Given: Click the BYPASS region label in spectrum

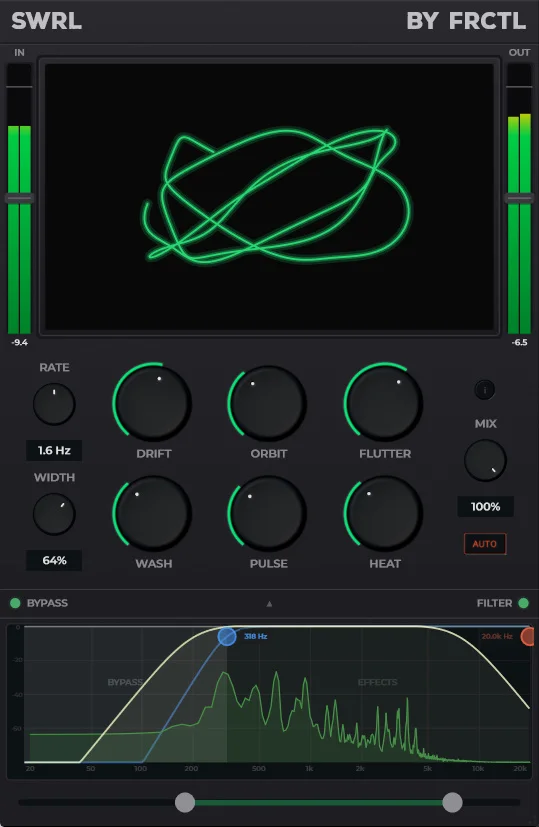Looking at the screenshot, I should click(125, 682).
